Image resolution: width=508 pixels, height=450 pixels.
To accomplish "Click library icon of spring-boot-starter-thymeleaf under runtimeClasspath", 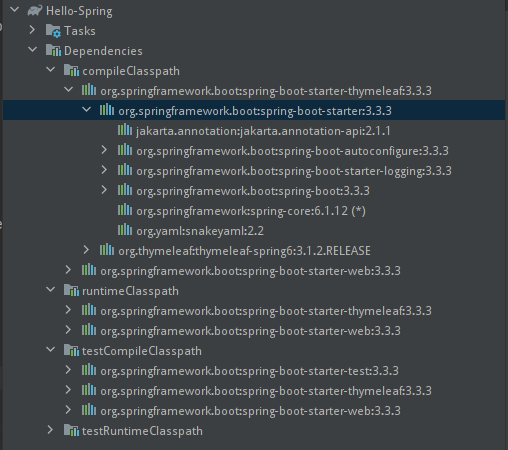I will point(89,310).
